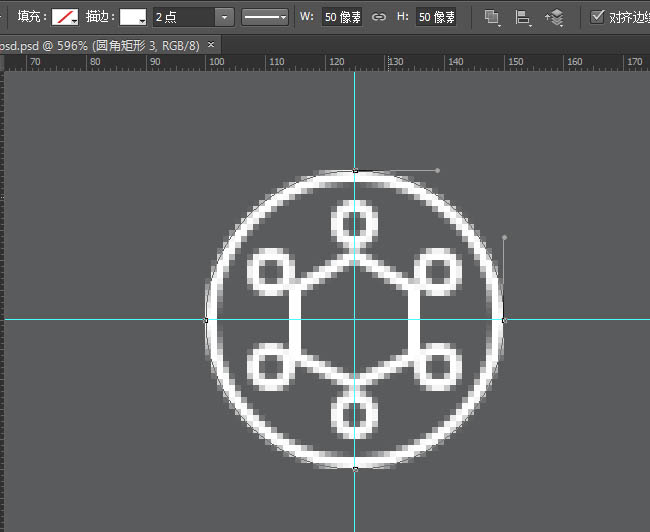Click the H height input field
The image size is (650, 532).
(x=436, y=17)
